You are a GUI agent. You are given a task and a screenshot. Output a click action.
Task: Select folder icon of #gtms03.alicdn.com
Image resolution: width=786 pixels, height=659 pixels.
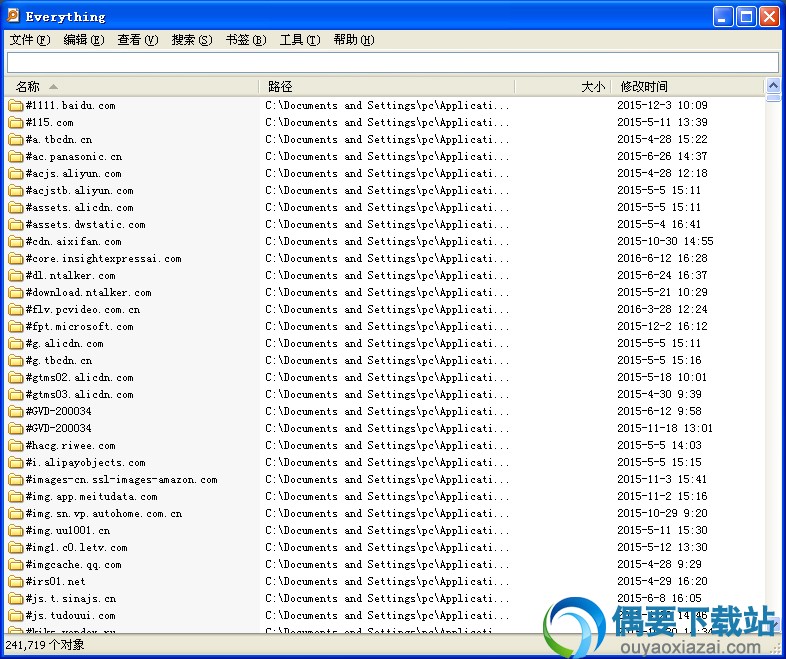(16, 395)
